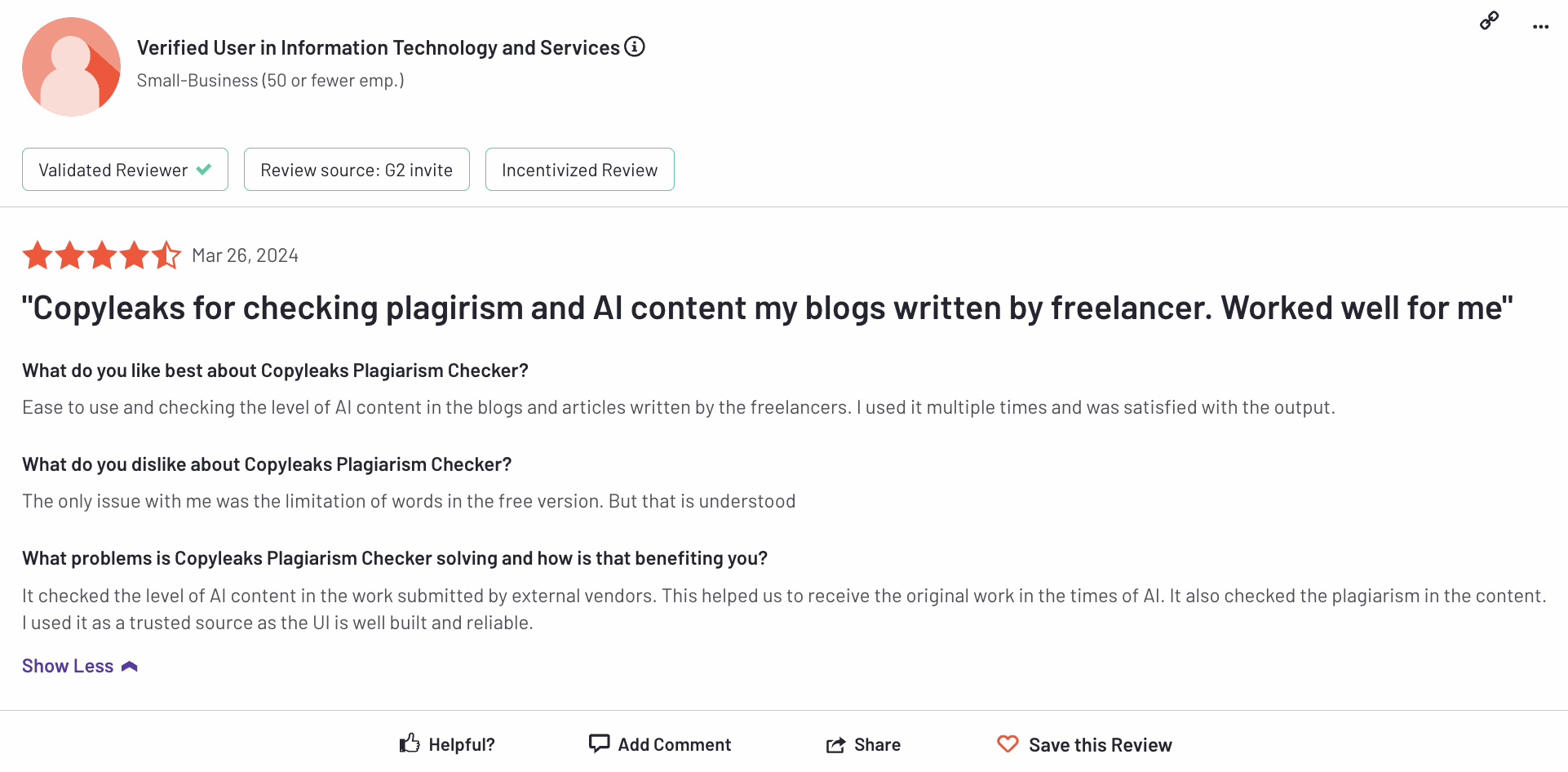Click the Mar 26, 2024 review date
This screenshot has width=1568, height=772.
245,255
